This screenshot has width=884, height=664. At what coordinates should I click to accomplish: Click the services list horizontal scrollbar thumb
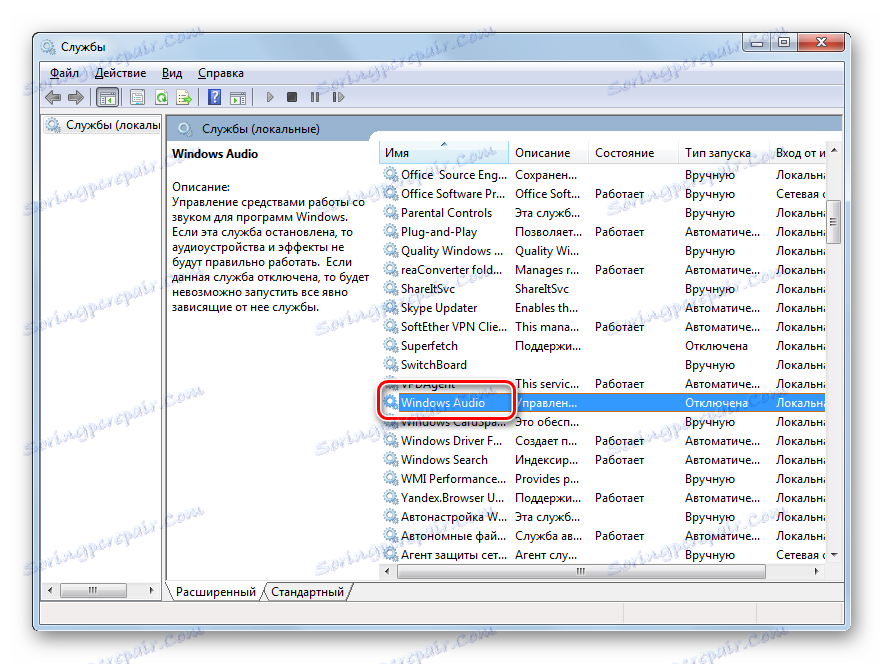coord(581,572)
